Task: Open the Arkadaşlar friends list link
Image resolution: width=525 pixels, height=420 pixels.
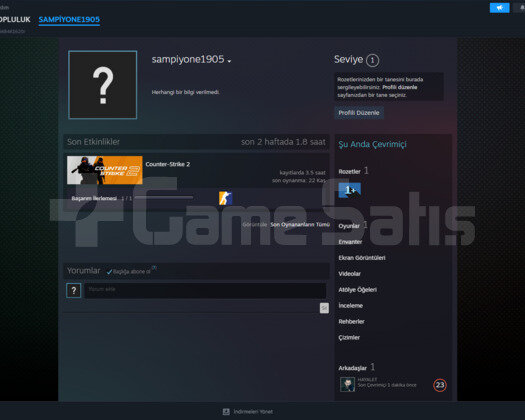Action: [x=352, y=368]
